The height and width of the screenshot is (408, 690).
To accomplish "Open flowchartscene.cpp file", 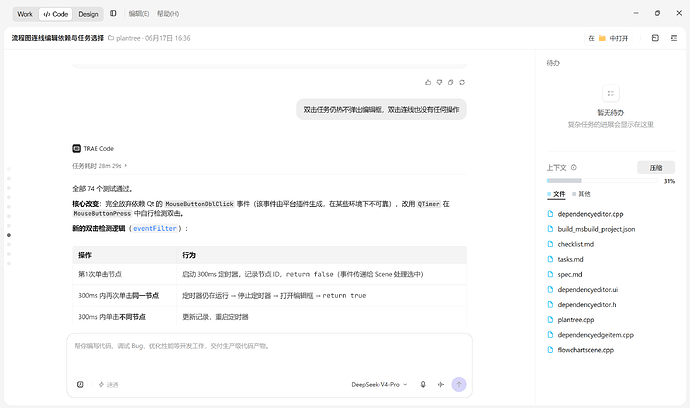I will pos(580,350).
